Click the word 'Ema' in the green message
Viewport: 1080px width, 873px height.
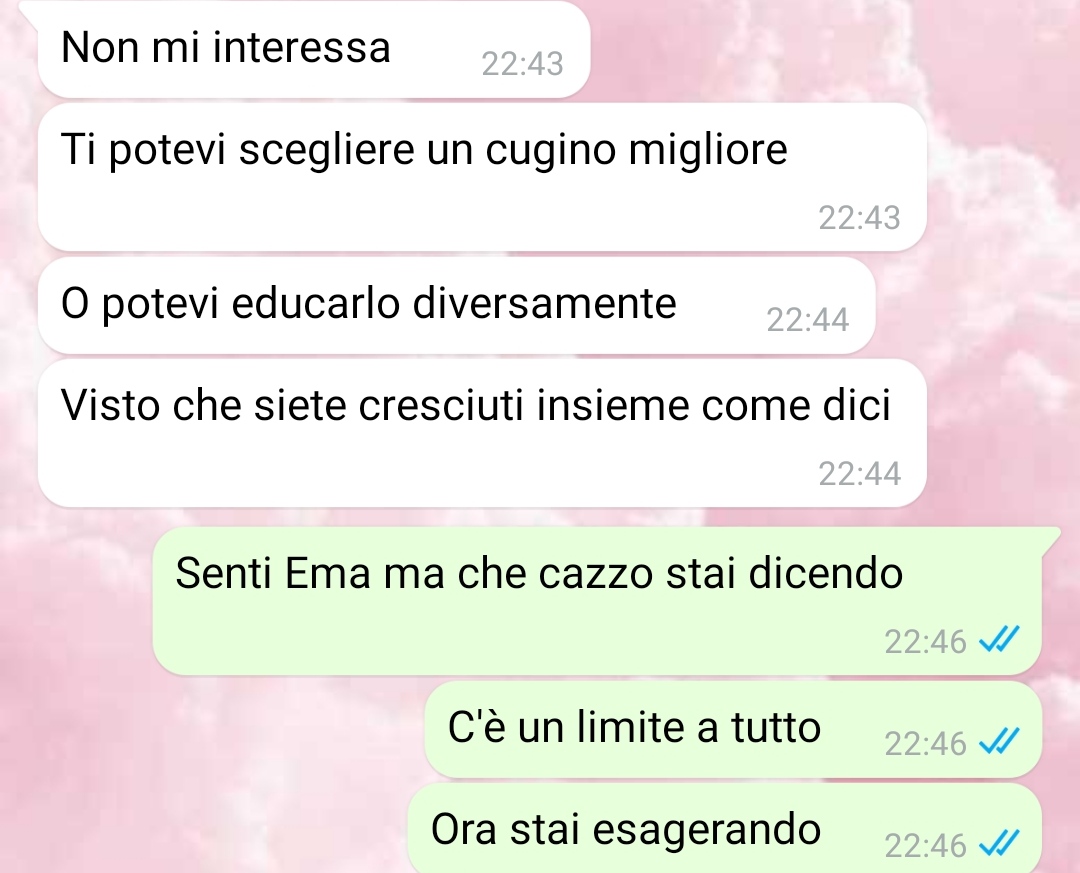pos(327,573)
